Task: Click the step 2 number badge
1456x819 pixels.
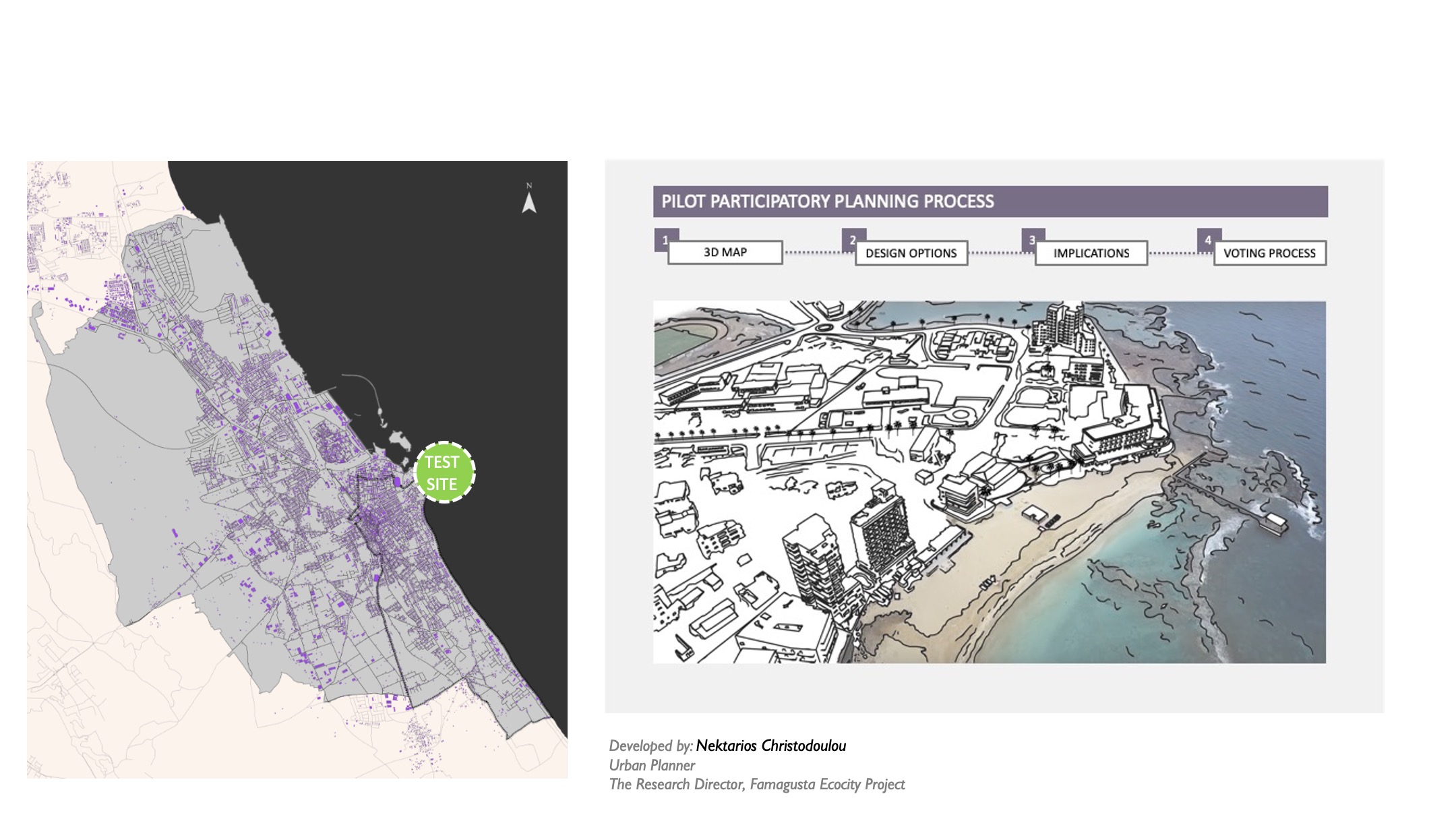Action: tap(851, 238)
